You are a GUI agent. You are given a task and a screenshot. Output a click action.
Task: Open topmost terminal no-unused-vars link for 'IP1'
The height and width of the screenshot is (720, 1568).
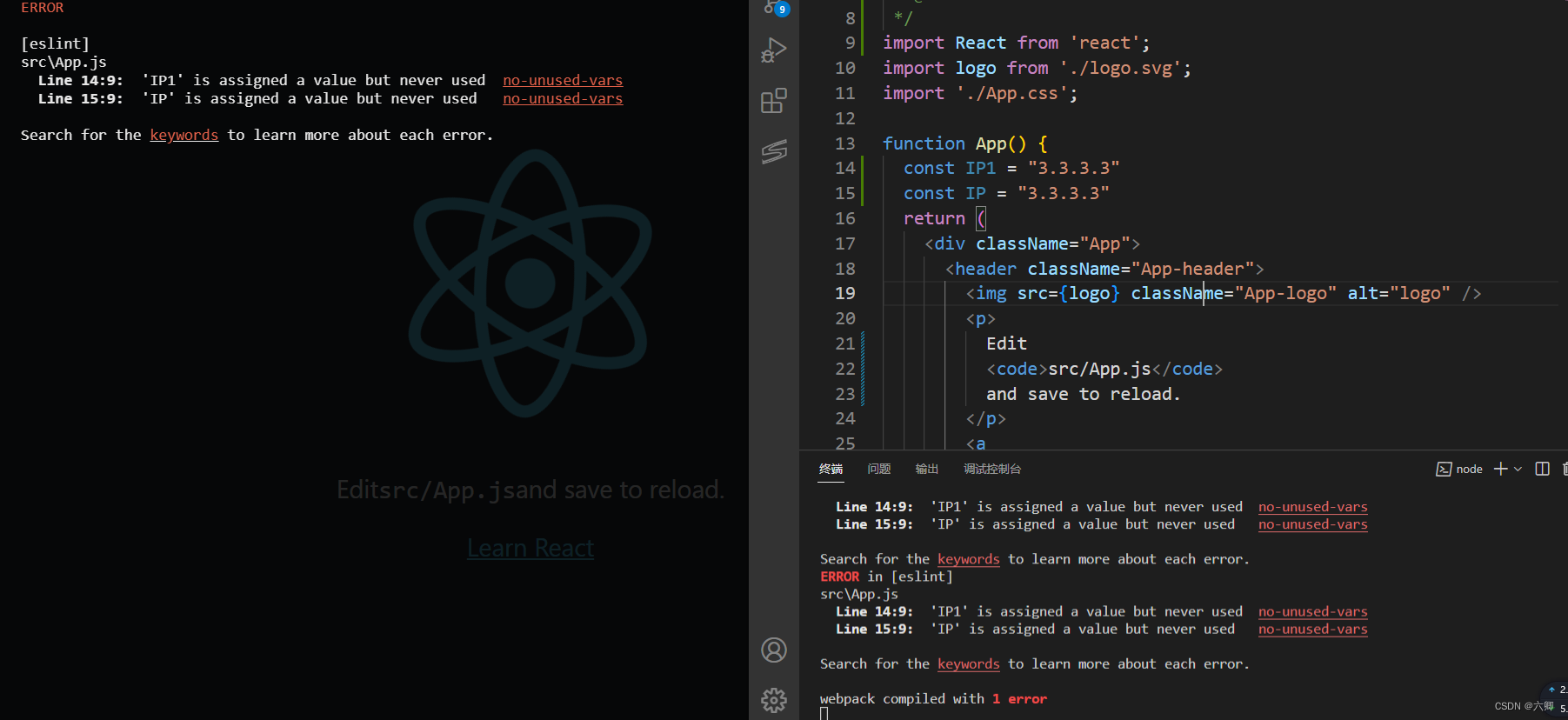tap(1313, 507)
